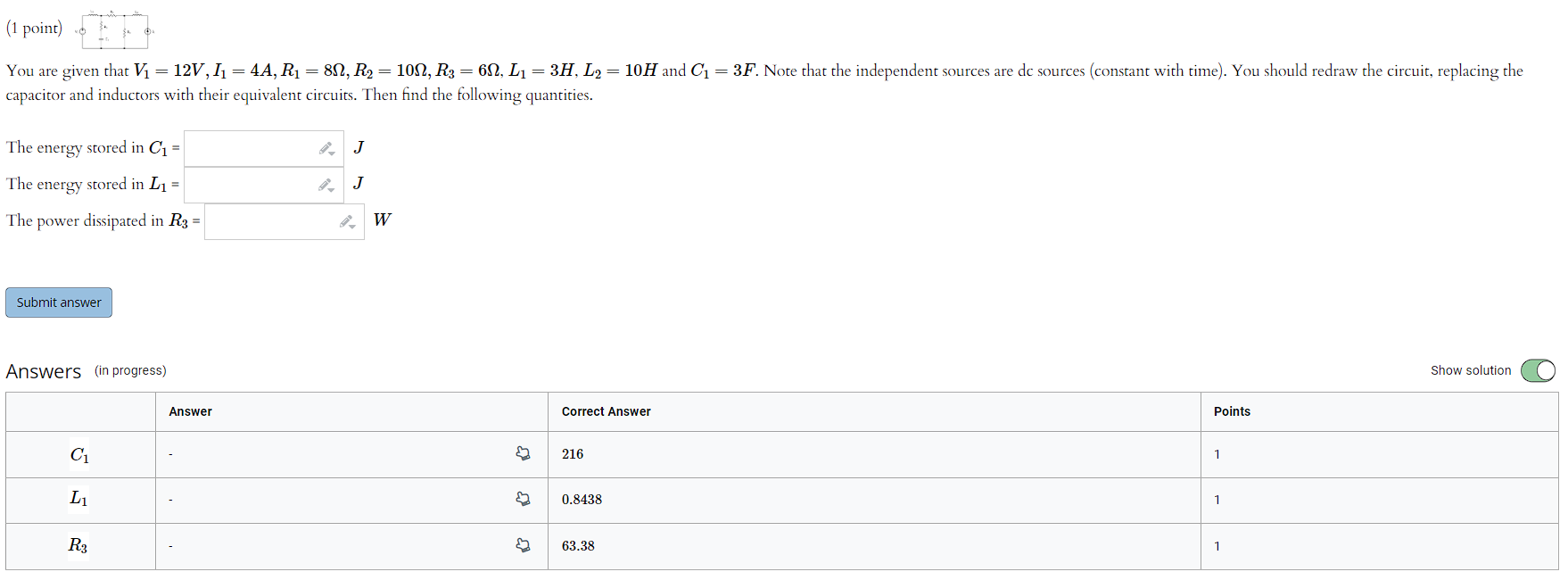Image resolution: width=1568 pixels, height=580 pixels.
Task: Click the answer preview icon in the L1 row
Action: pos(523,500)
